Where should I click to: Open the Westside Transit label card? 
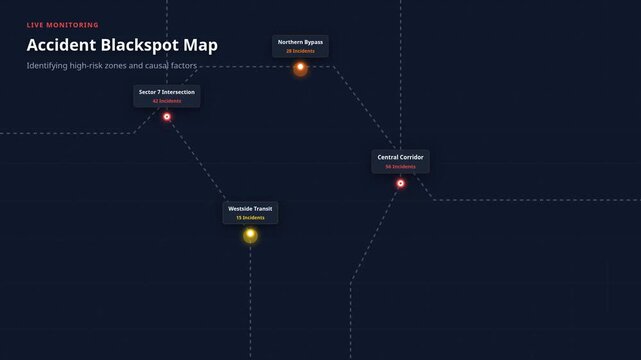point(250,213)
